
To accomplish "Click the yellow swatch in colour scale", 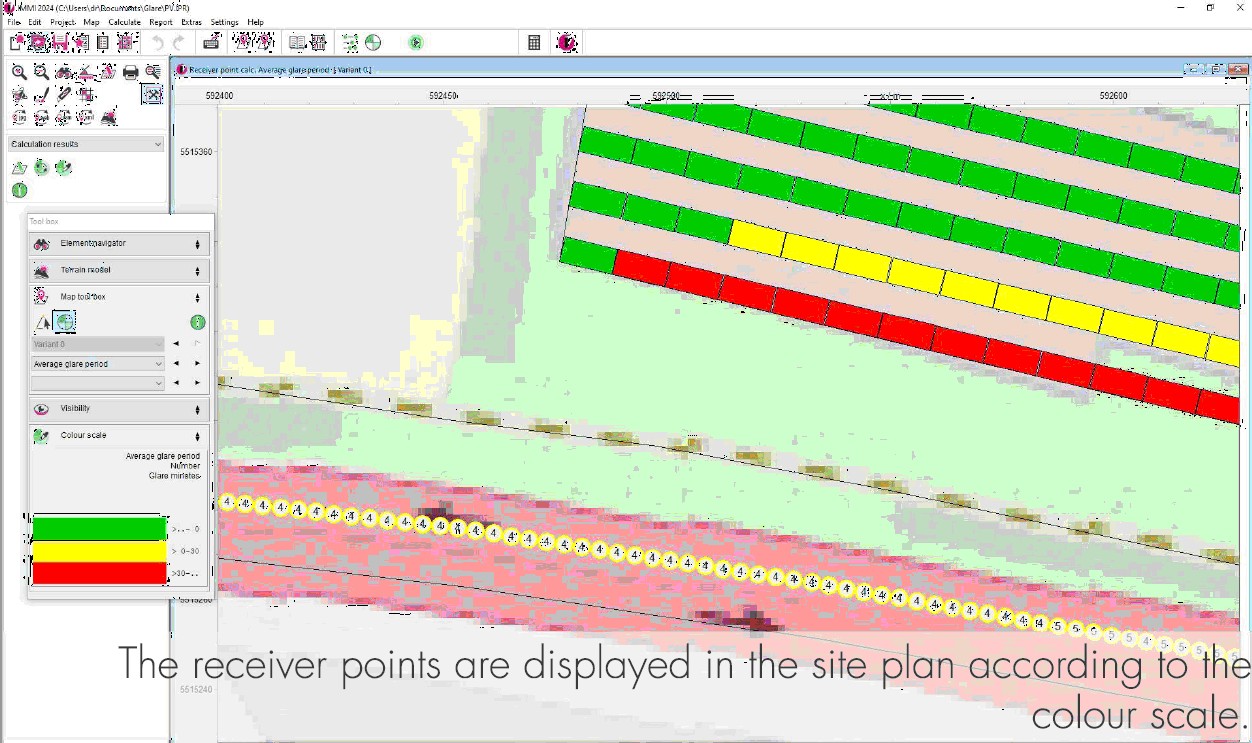I will (99, 551).
